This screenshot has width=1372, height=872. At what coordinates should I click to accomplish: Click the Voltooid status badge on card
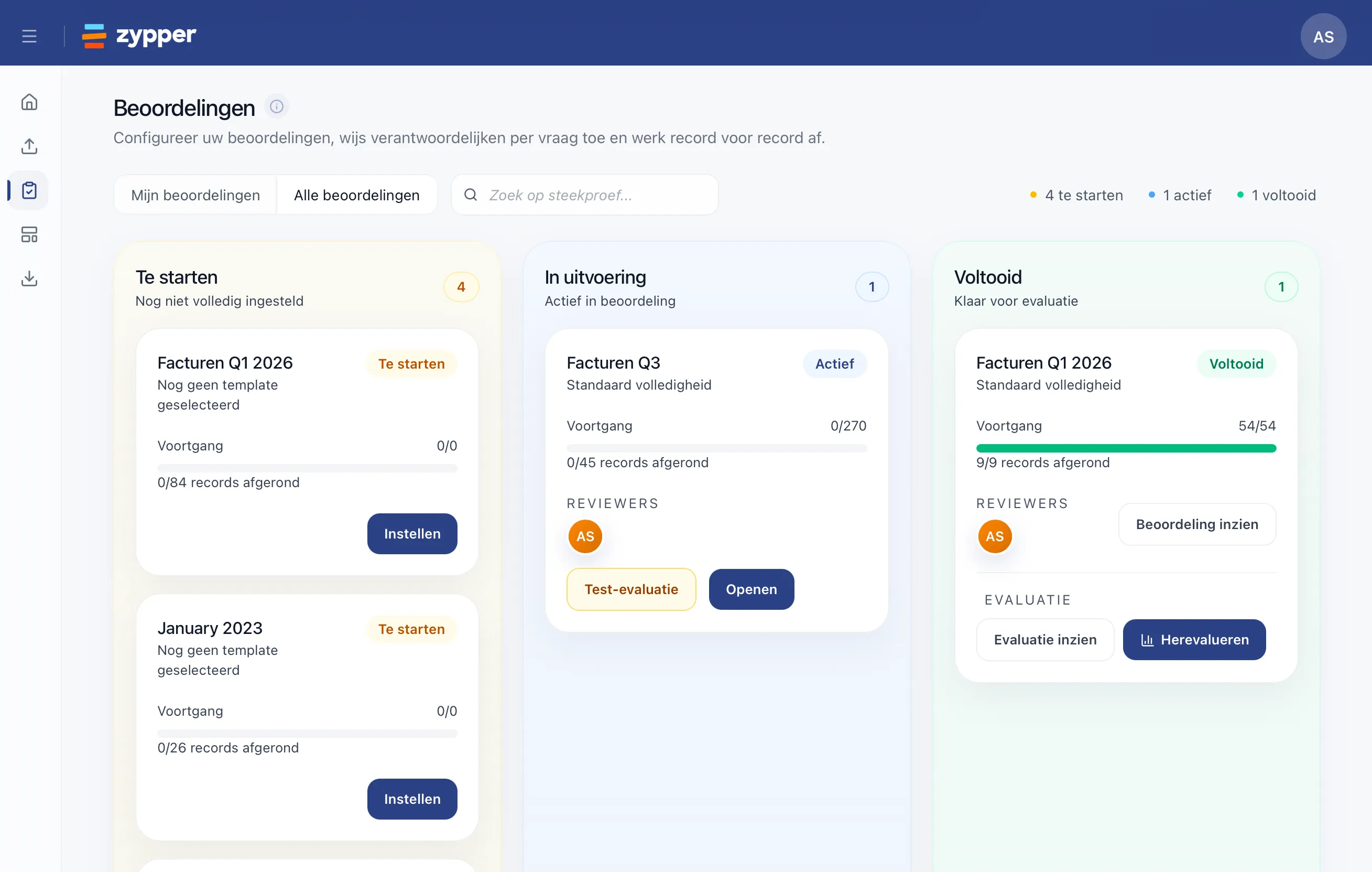pyautogui.click(x=1236, y=363)
